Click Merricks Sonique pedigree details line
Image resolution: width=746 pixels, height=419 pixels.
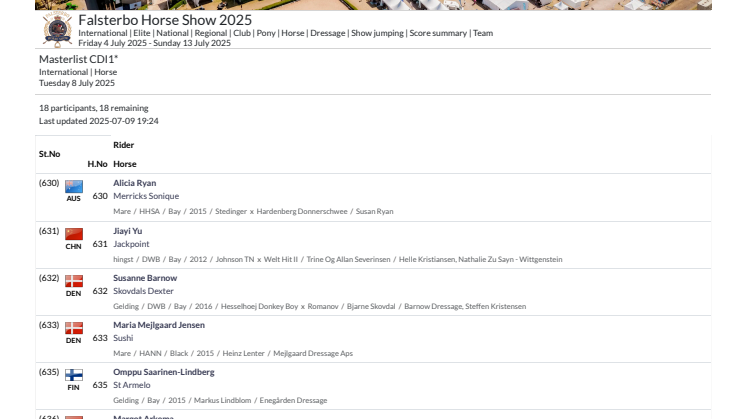click(253, 211)
